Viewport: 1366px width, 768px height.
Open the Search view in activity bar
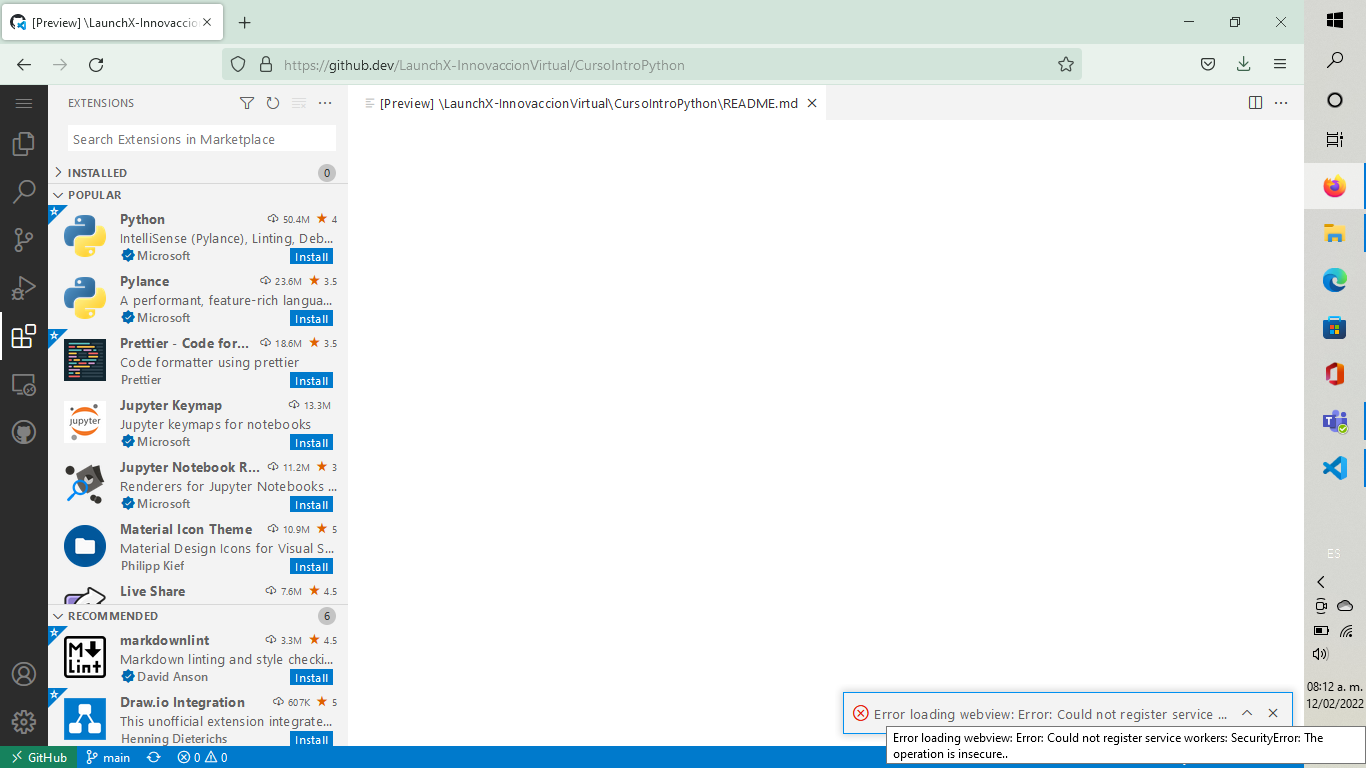click(24, 192)
